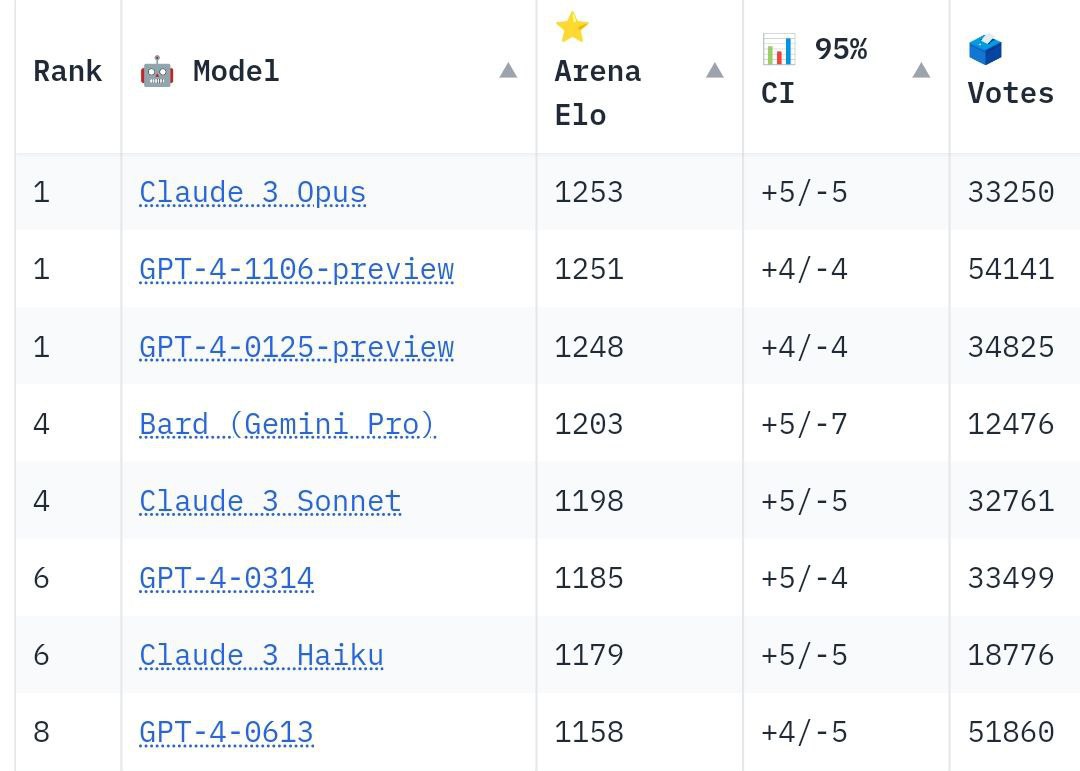Sort by 95% CI using its arrow
This screenshot has height=771, width=1080.
pyautogui.click(x=921, y=70)
